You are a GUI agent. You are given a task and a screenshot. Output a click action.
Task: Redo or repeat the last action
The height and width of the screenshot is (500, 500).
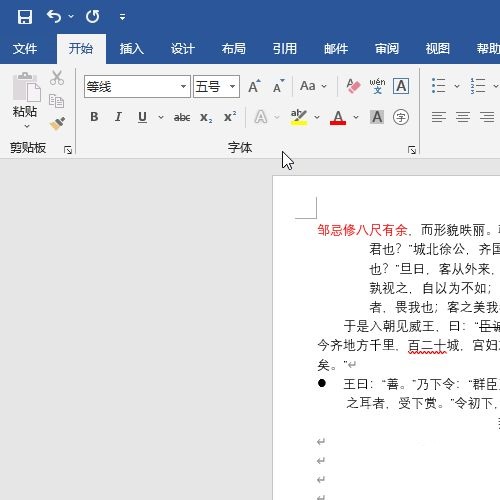[92, 16]
